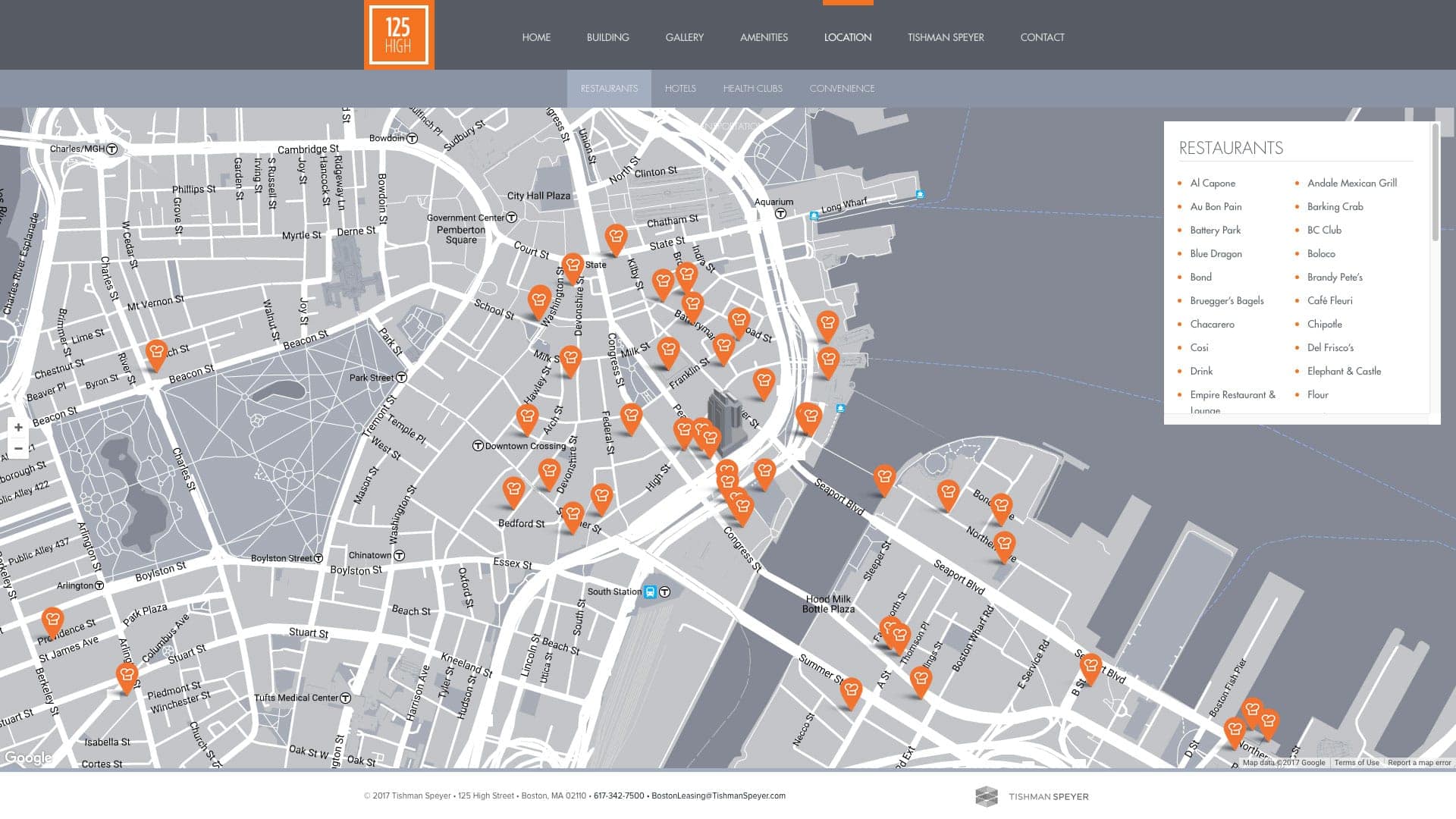Switch to the Health Clubs tab

752,89
